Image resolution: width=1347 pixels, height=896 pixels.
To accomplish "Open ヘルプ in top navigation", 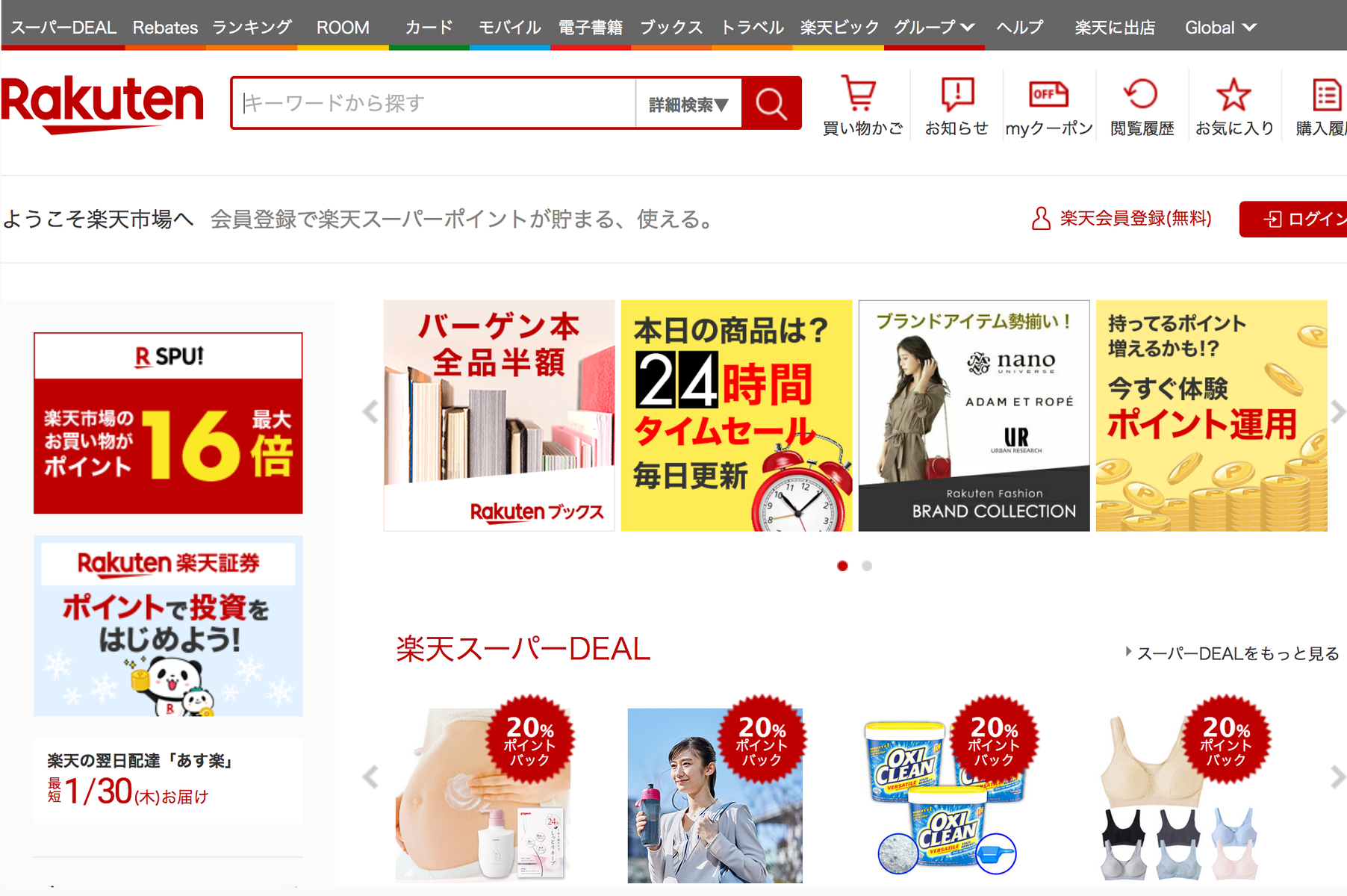I will pyautogui.click(x=1020, y=28).
